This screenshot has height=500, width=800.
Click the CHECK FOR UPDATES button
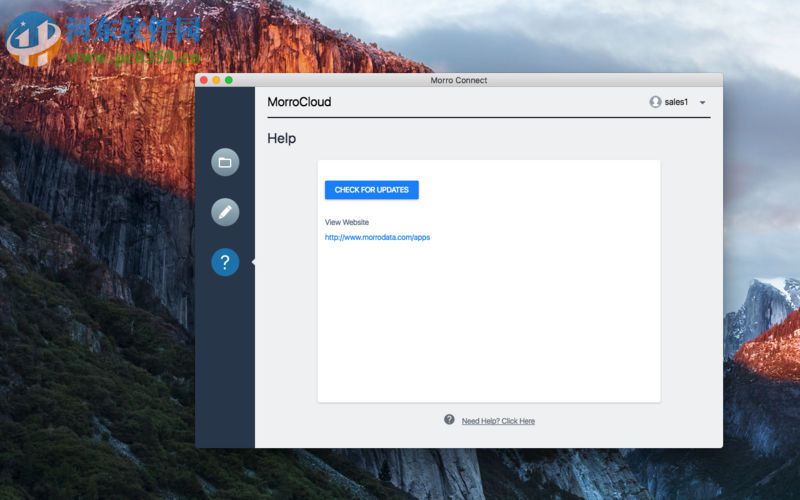(371, 190)
